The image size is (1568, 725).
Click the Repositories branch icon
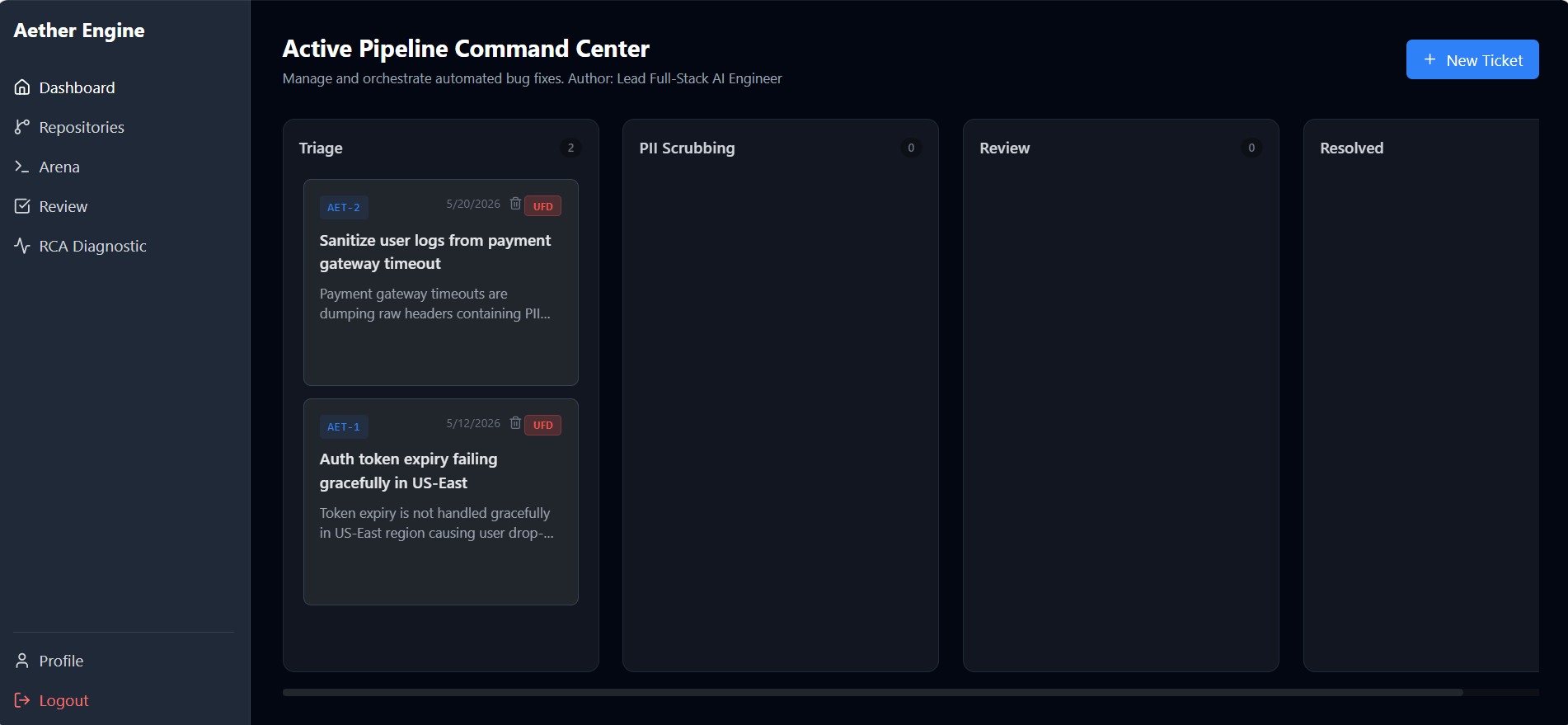22,127
